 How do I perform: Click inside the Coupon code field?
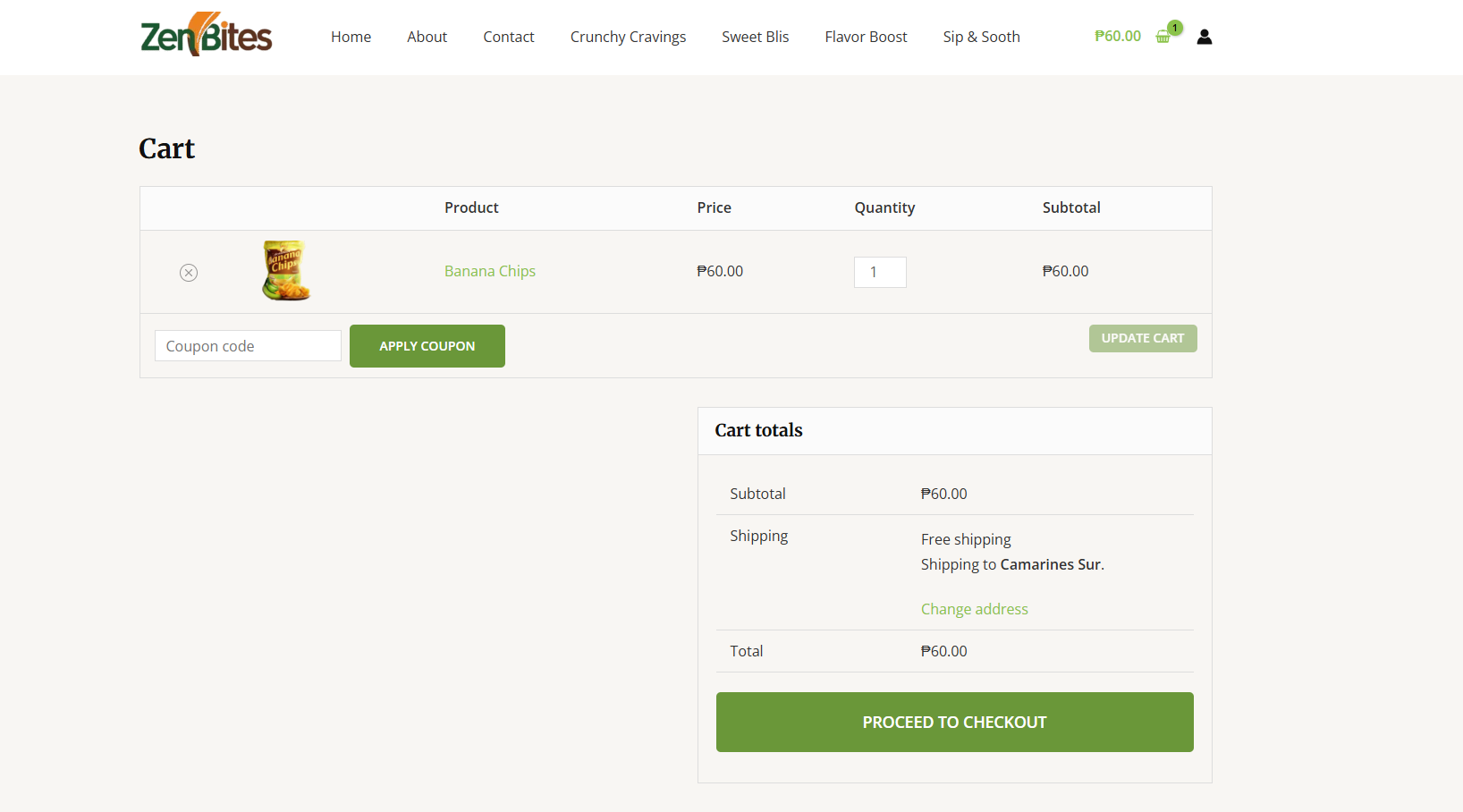pyautogui.click(x=248, y=345)
